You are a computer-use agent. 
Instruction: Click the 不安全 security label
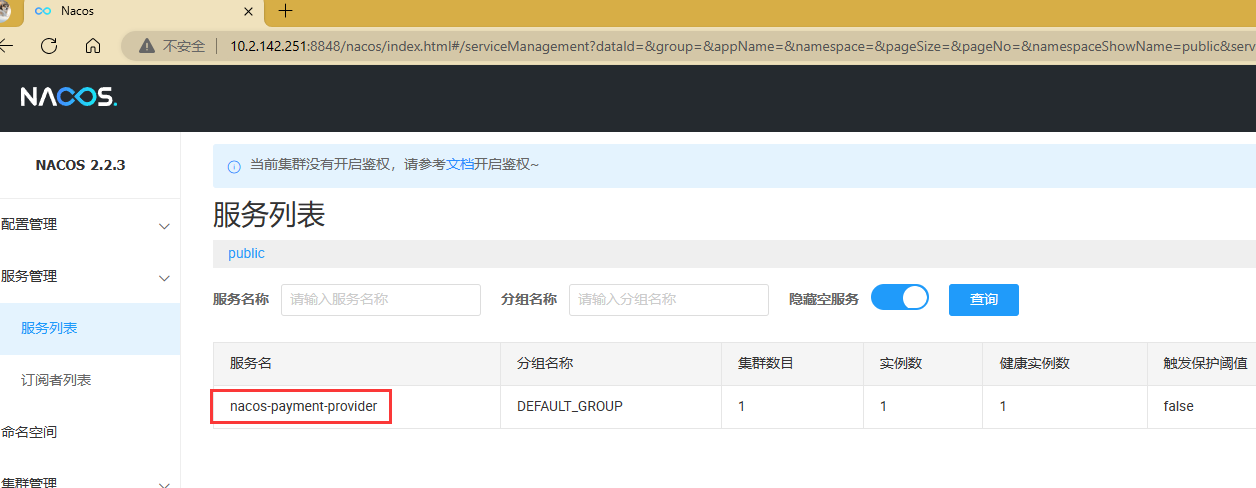[x=184, y=46]
